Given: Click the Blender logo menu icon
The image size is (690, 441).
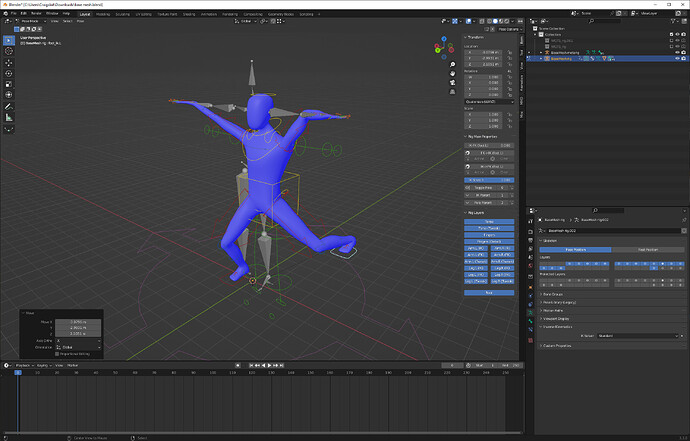Looking at the screenshot, I should 5,14.
